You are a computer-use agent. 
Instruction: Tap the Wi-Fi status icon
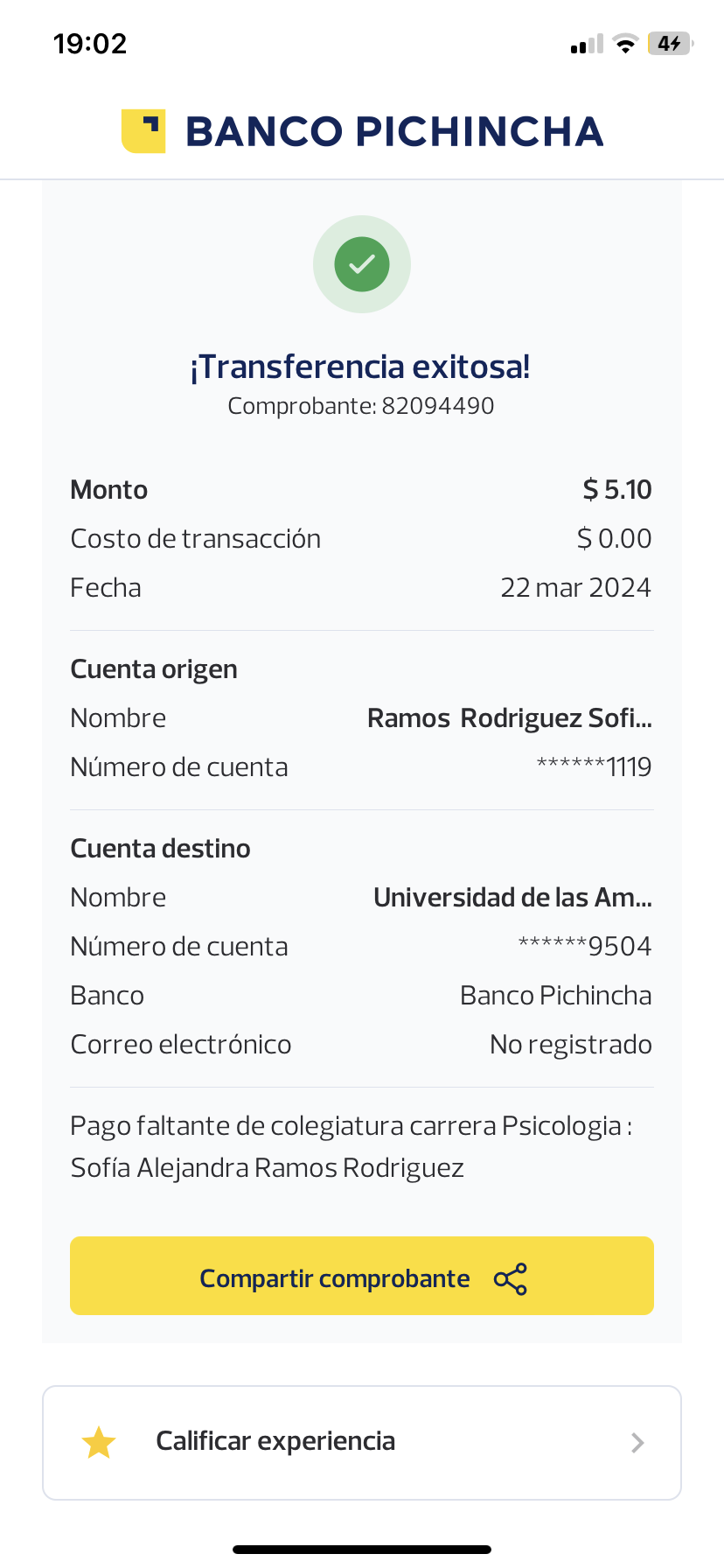click(x=625, y=44)
